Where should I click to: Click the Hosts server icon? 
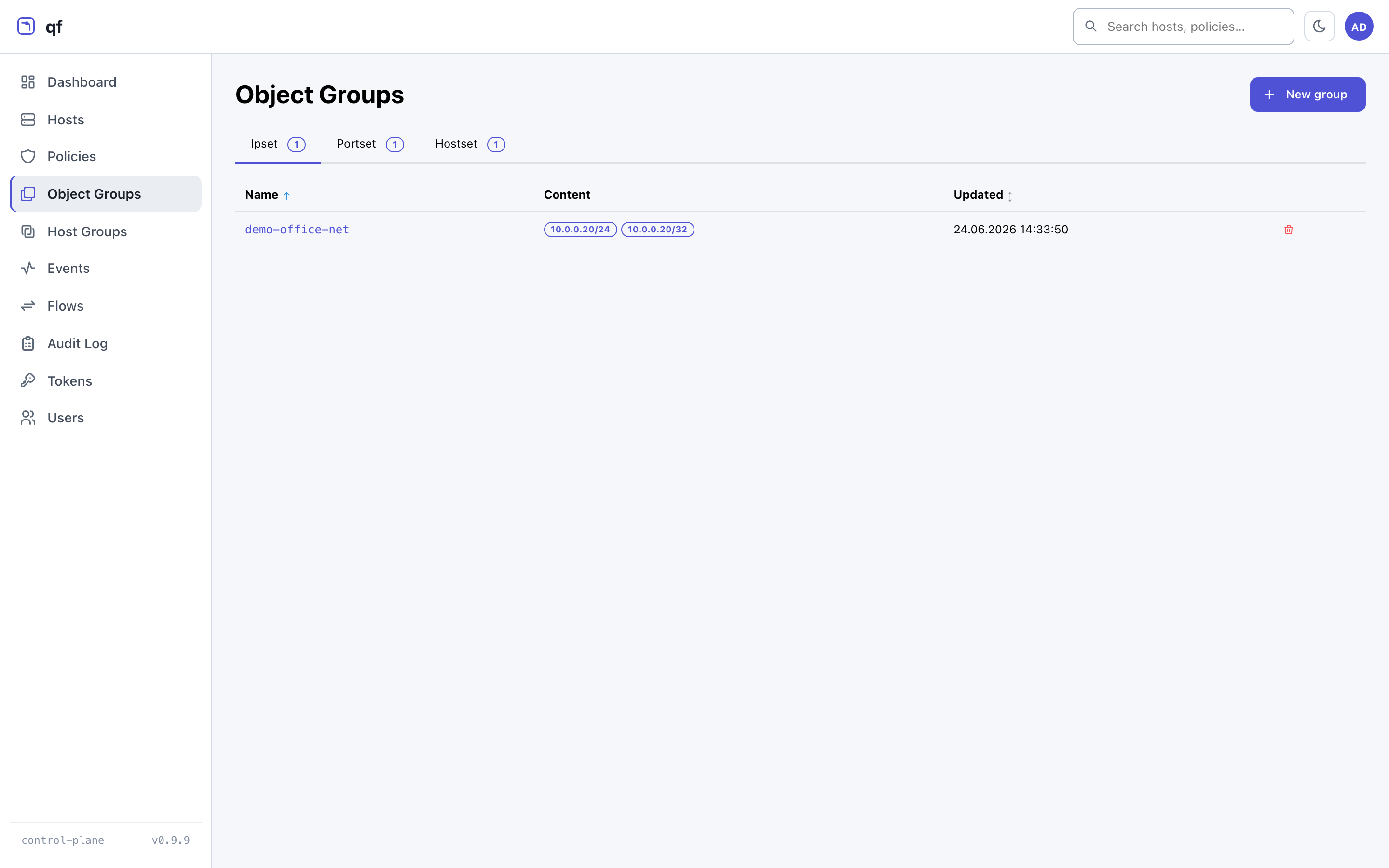click(x=28, y=120)
